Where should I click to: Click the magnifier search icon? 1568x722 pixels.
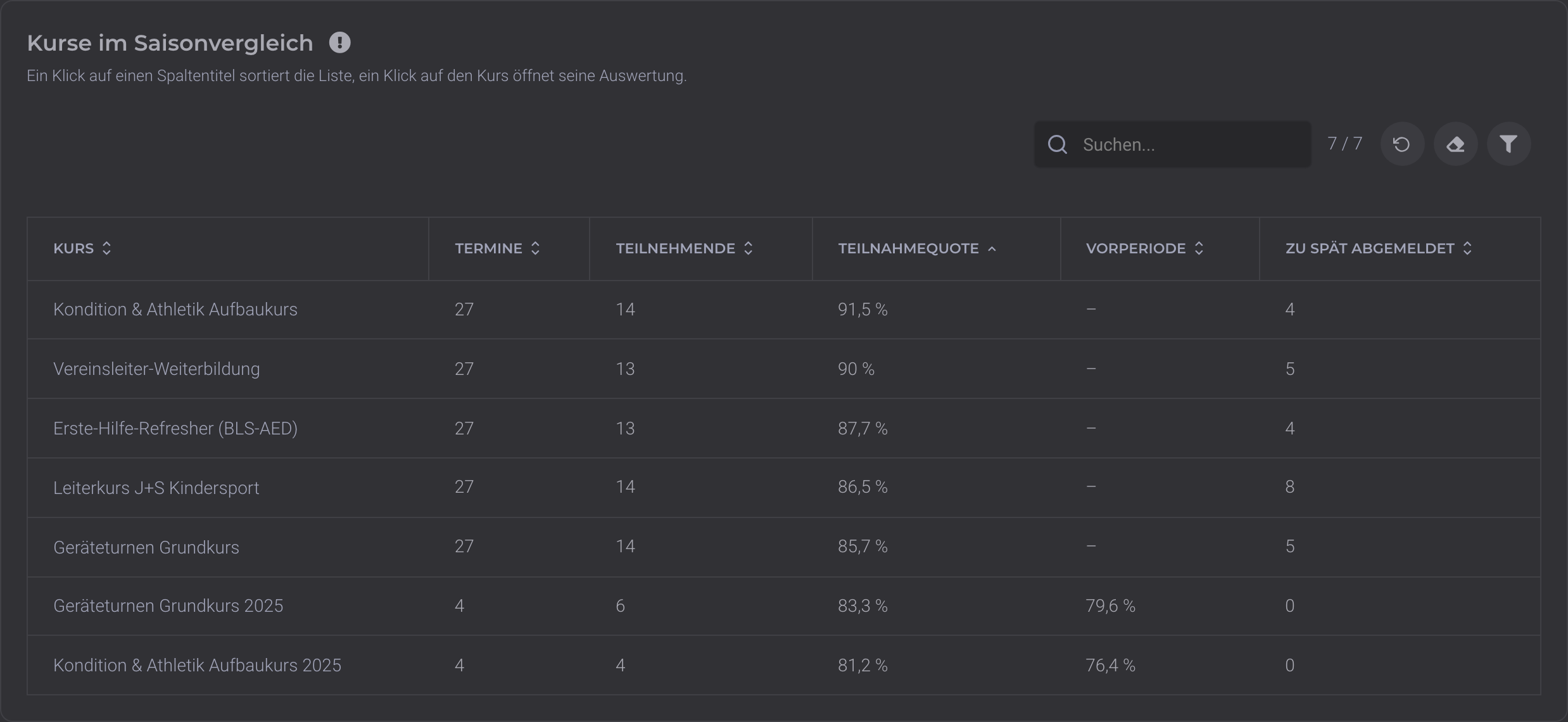[1057, 144]
